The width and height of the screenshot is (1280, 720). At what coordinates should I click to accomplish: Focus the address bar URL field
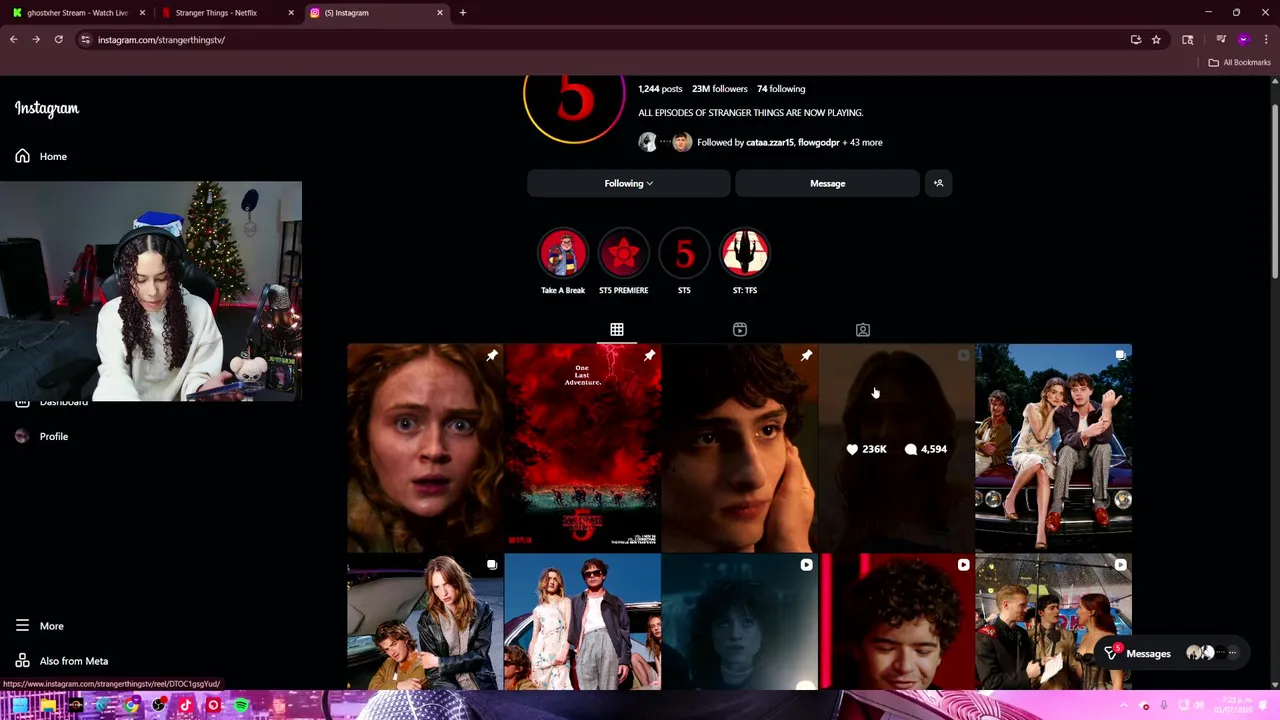point(600,40)
